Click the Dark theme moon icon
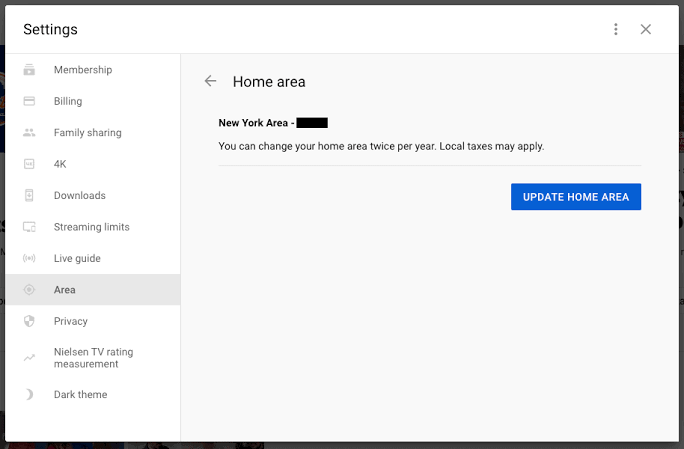This screenshot has width=684, height=449. click(29, 394)
